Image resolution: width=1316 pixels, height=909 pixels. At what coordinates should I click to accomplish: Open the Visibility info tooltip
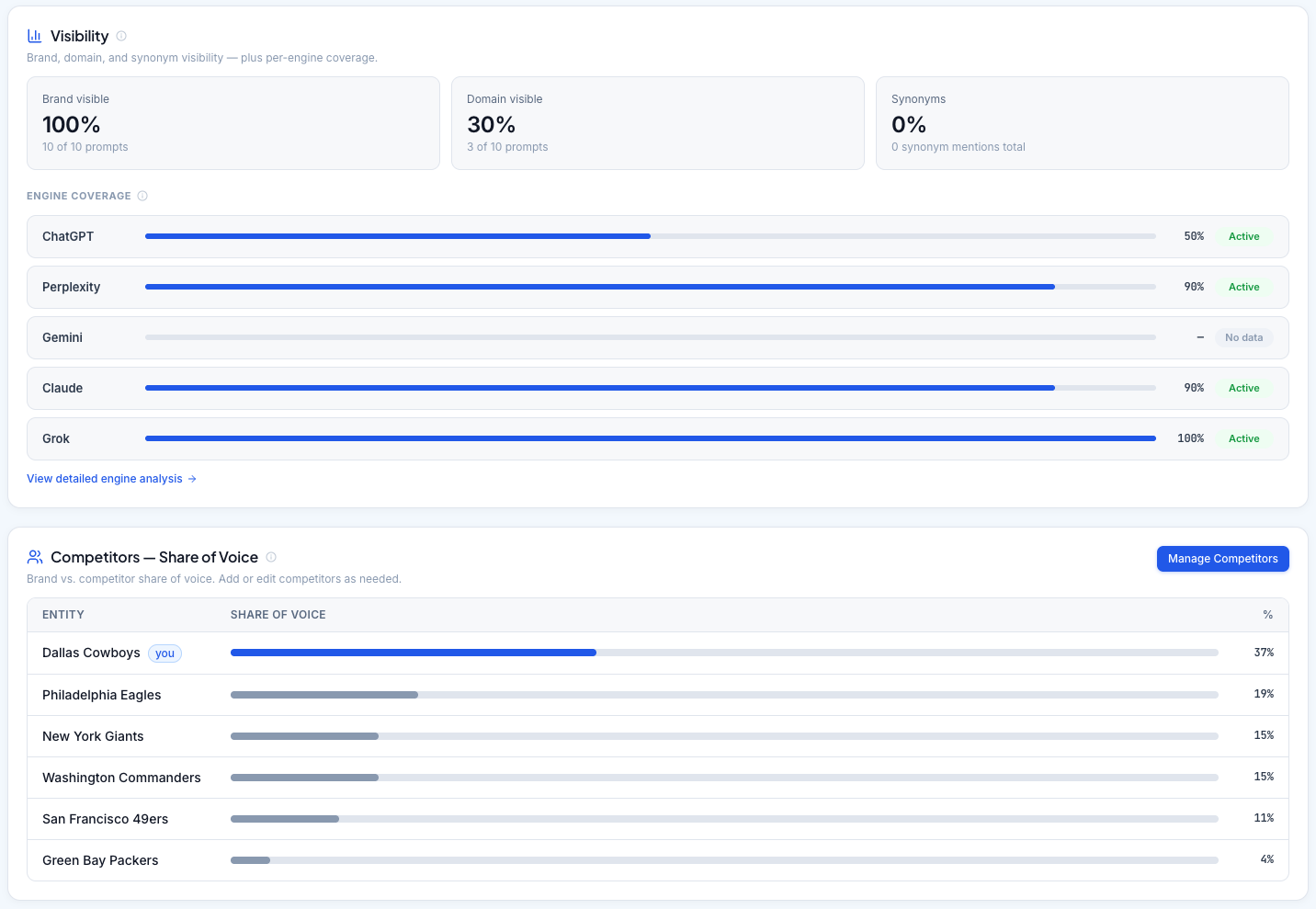tap(120, 36)
